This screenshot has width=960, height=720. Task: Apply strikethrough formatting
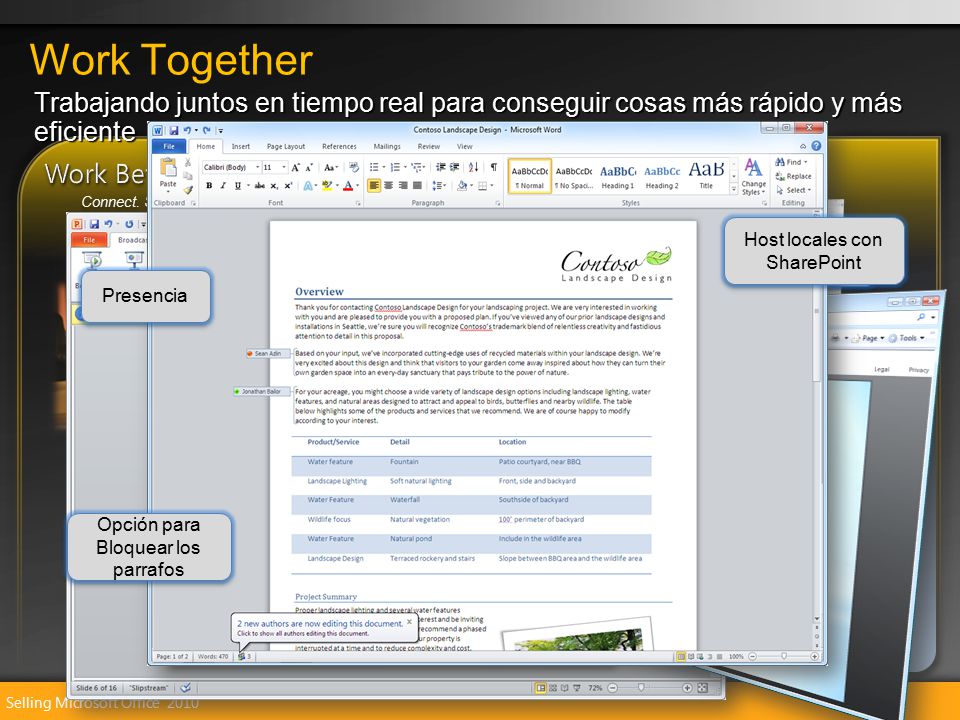click(x=260, y=186)
